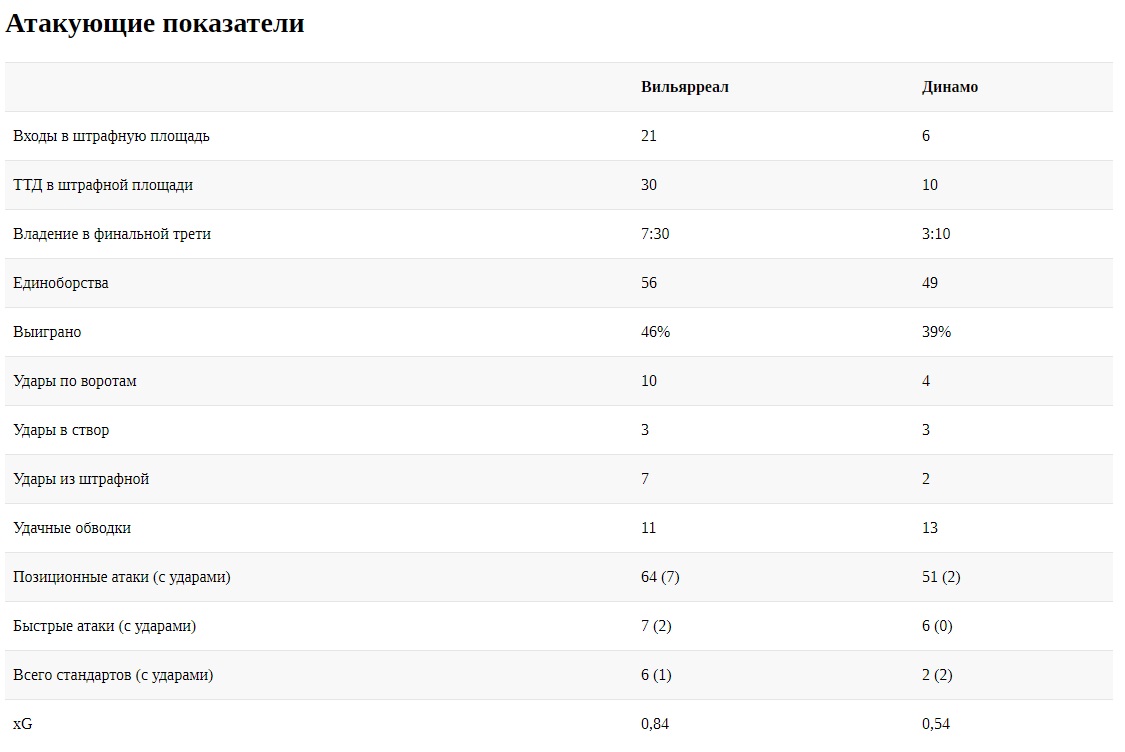The image size is (1125, 752).
Task: Click Villarreal's 7:30 final third possession value
Action: tap(655, 234)
